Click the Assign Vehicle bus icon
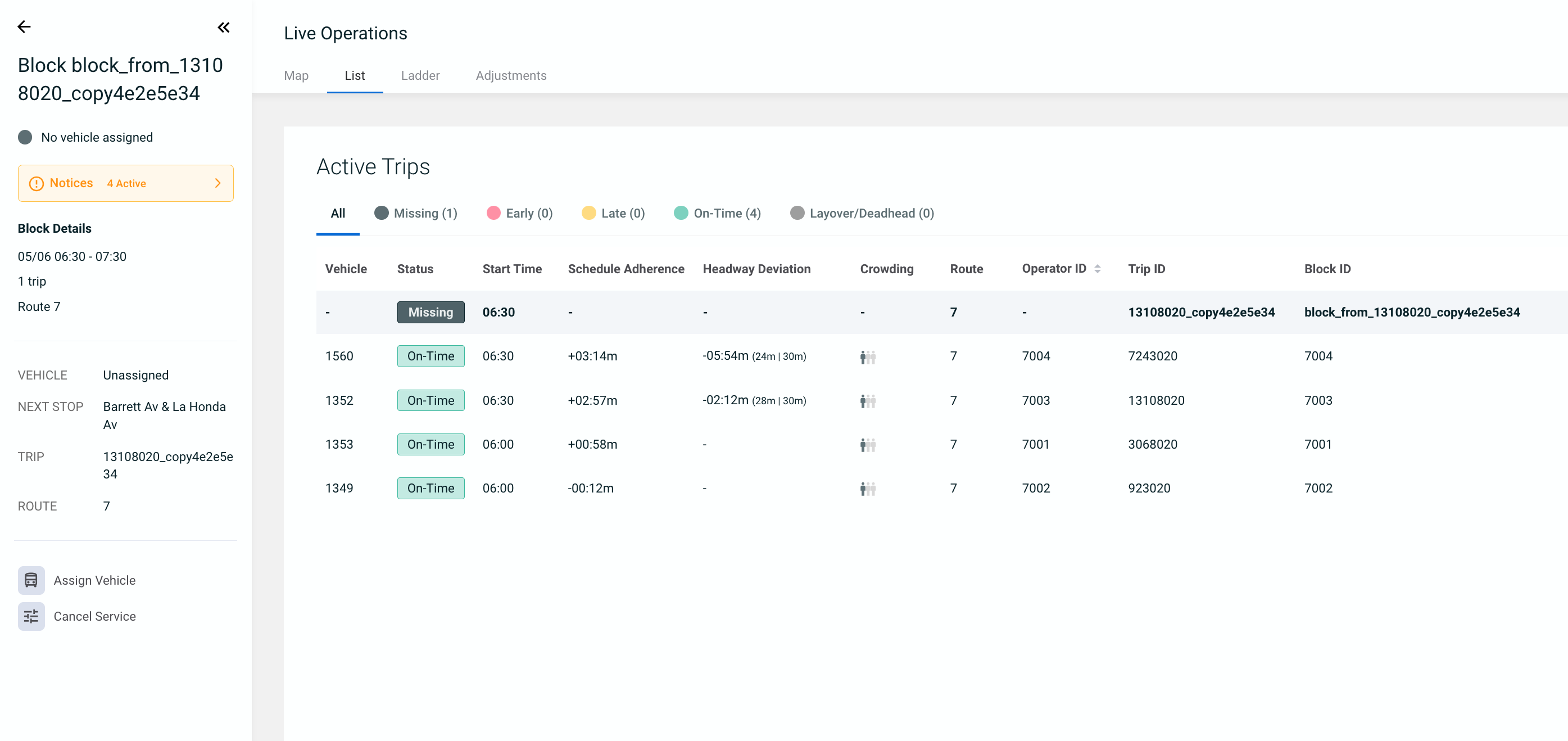 31,580
